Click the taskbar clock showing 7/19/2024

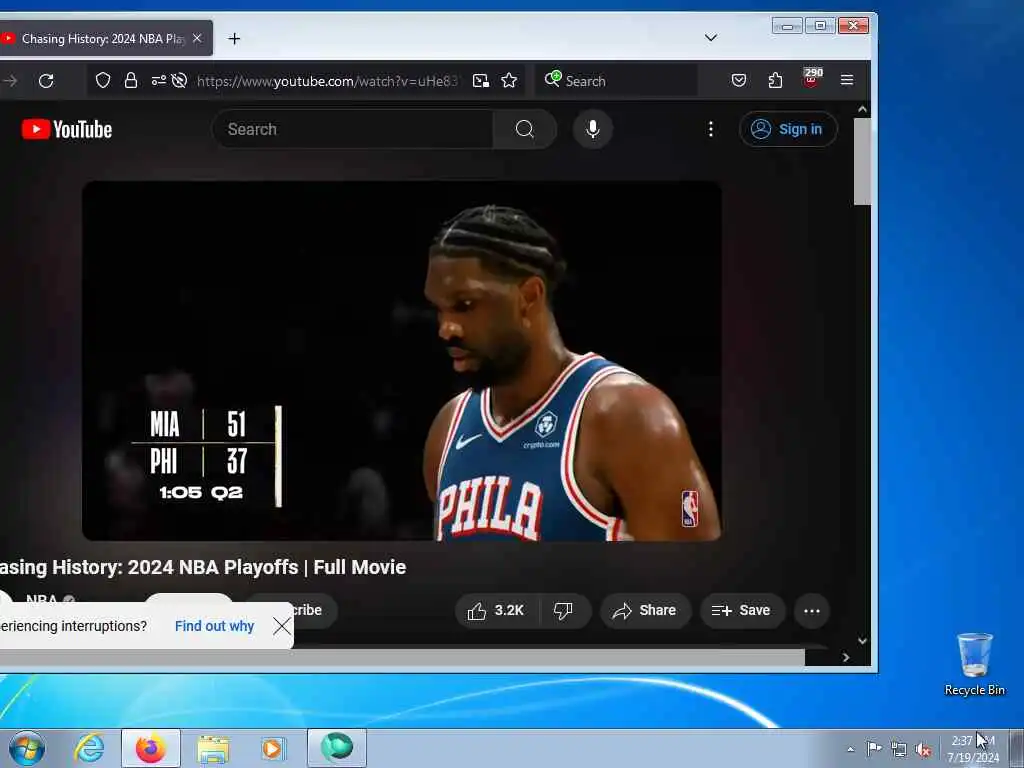[973, 749]
